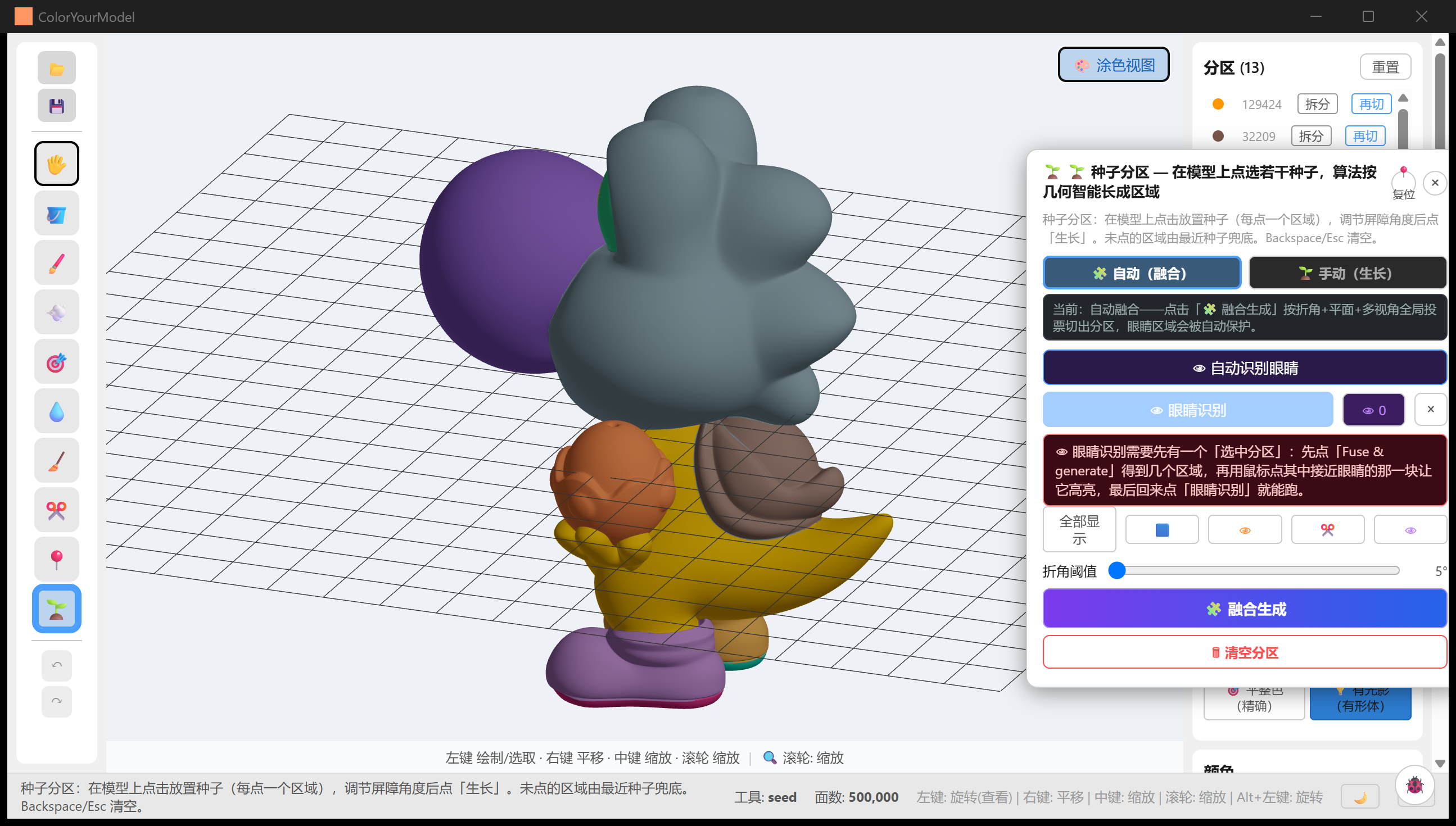Toggle the orange eye display filter
1456x826 pixels.
click(1245, 530)
